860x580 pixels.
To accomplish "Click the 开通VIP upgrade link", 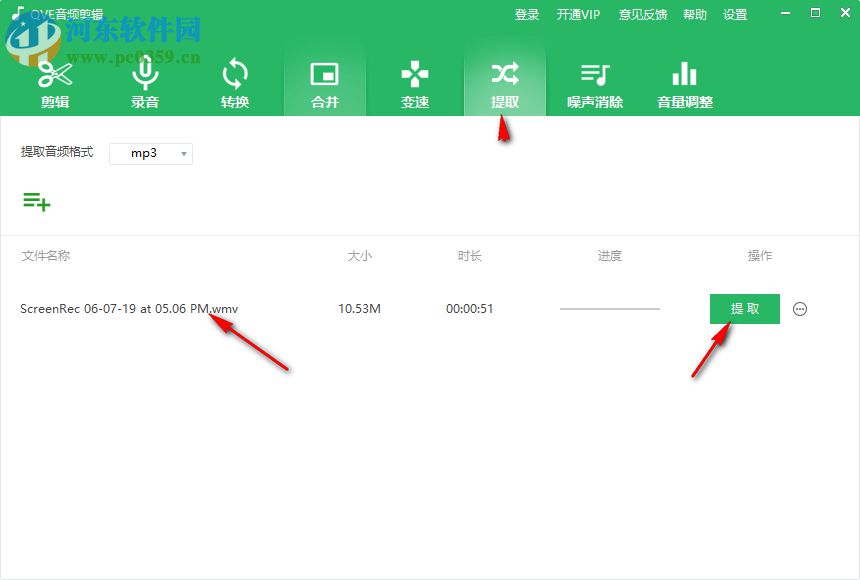I will (576, 14).
